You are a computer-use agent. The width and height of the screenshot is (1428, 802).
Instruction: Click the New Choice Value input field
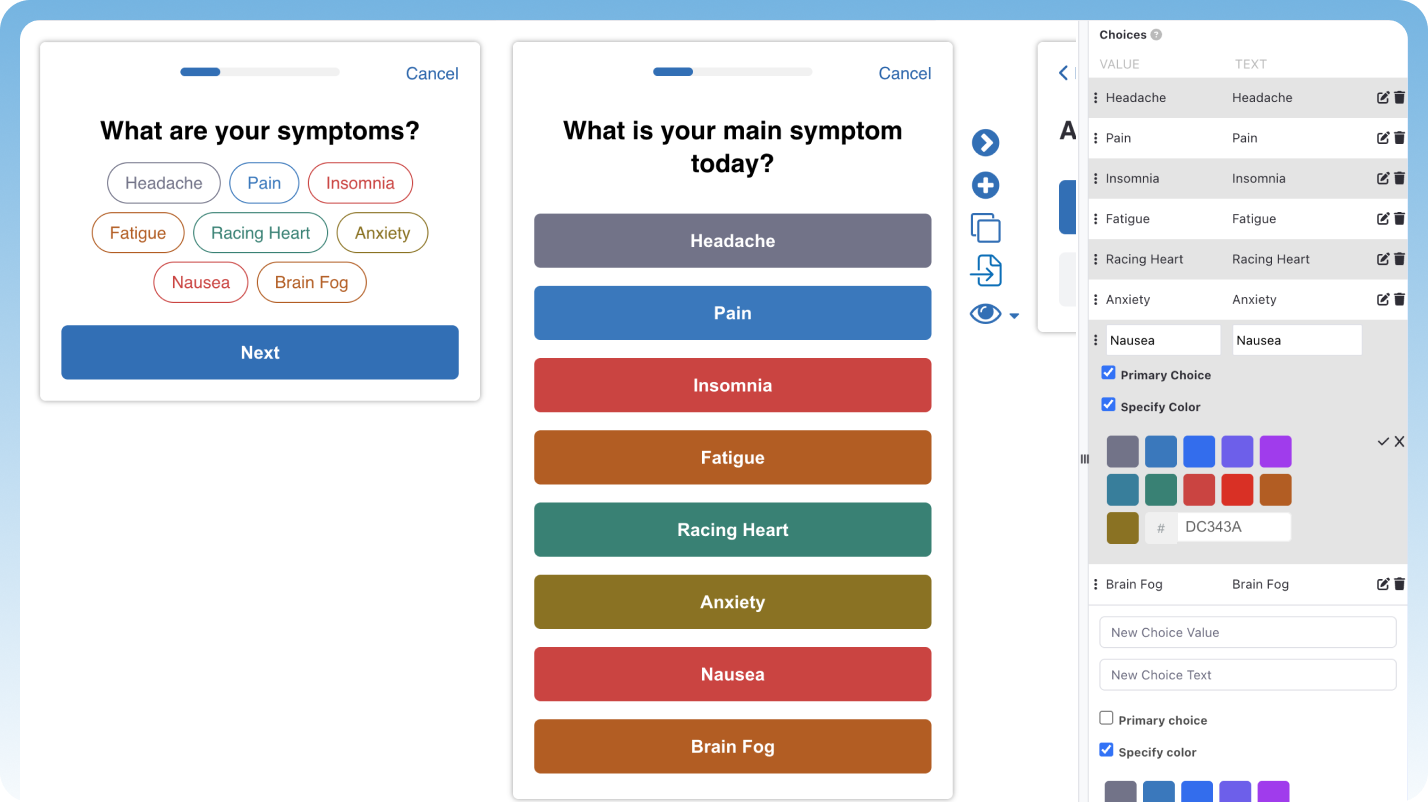[1247, 632]
